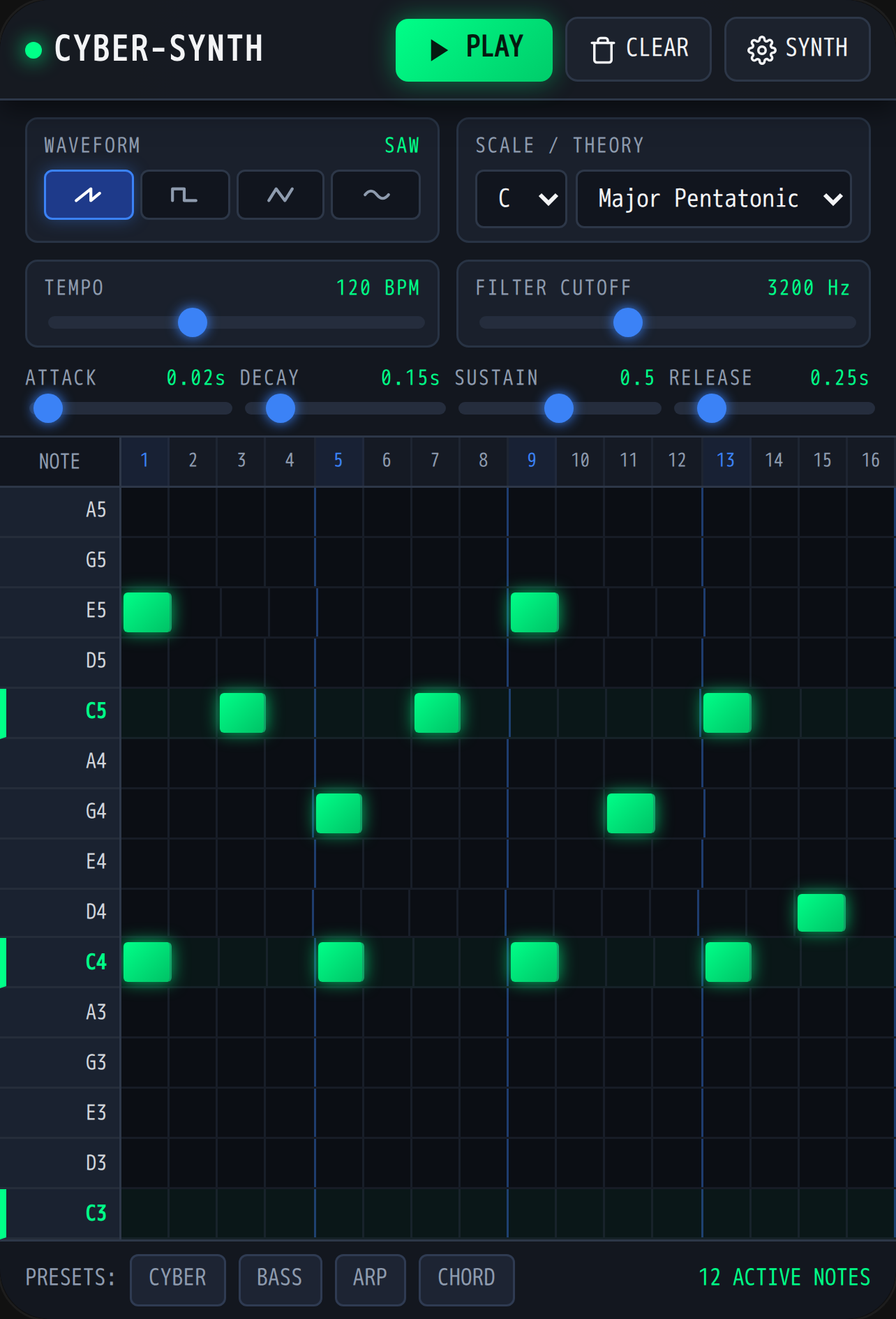Screen dimensions: 896x1319
Task: Adjust the Tempo slider handle
Action: tap(193, 322)
